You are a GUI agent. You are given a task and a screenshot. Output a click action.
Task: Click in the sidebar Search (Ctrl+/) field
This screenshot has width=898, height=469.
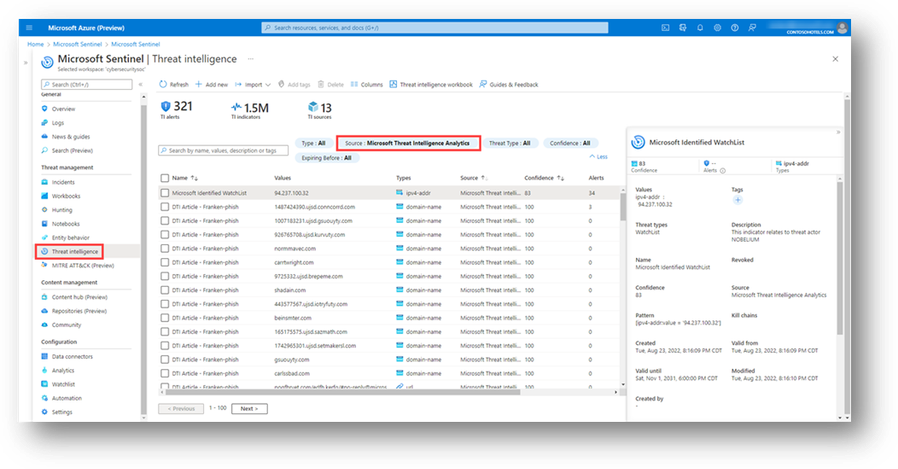[86, 84]
